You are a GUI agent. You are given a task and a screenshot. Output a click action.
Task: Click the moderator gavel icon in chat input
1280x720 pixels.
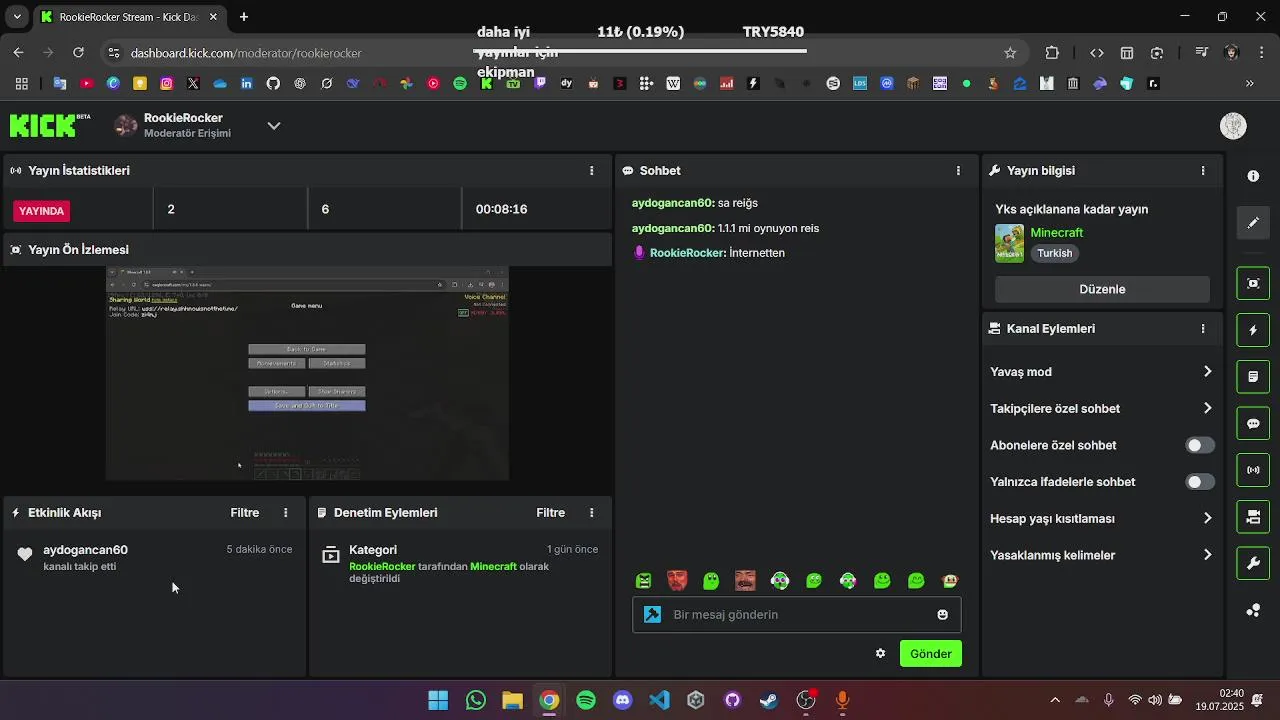(653, 615)
